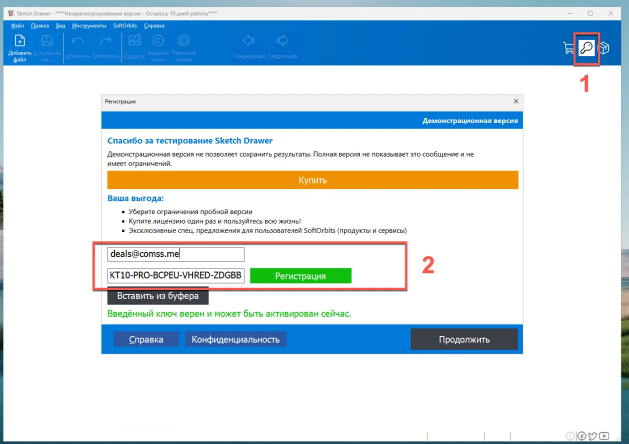Viewport: 629px width, 444px height.
Task: Open the YouTube icon in status bar
Action: [x=604, y=436]
